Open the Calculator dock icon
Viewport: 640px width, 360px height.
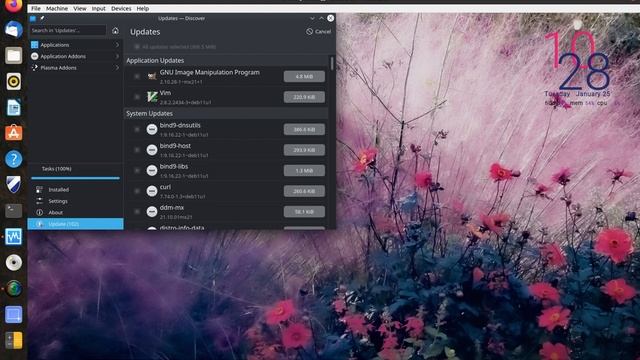click(x=13, y=340)
